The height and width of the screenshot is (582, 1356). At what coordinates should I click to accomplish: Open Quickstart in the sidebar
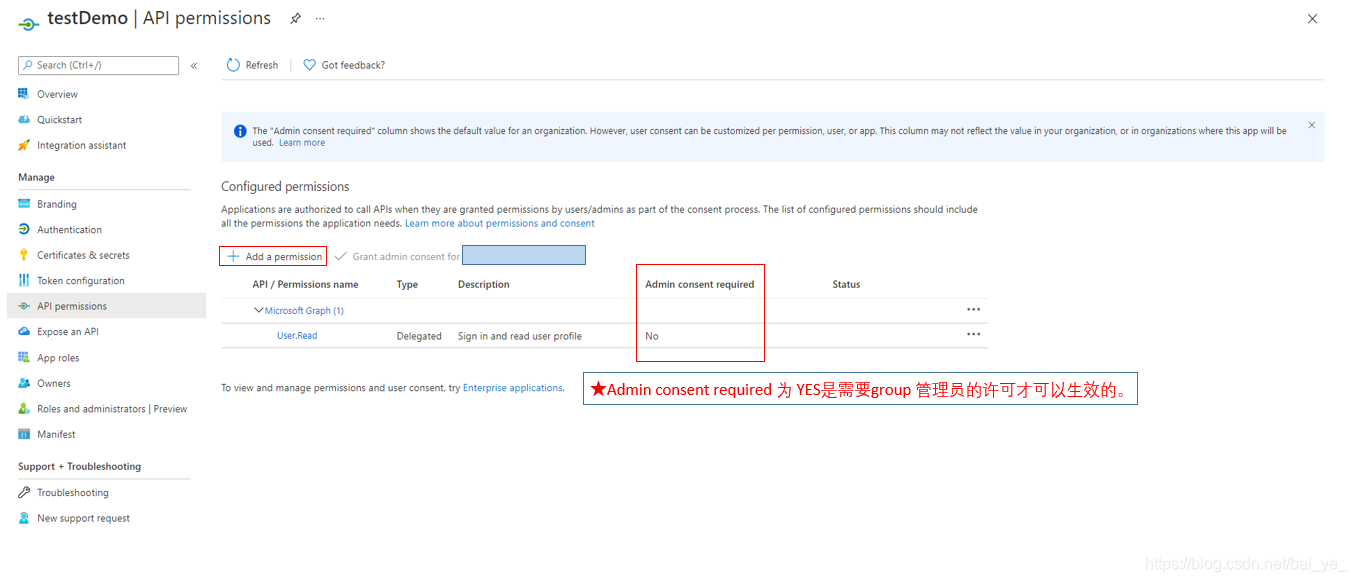point(59,120)
